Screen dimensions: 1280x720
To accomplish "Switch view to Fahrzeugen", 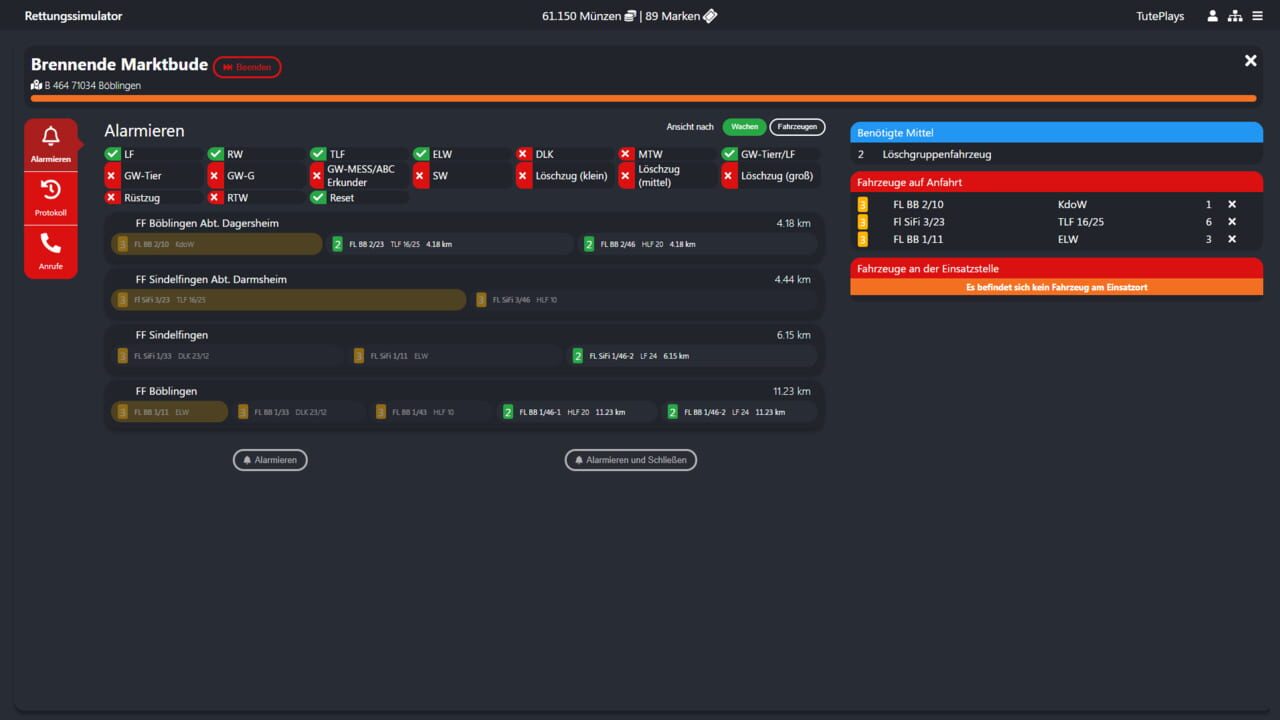I will click(797, 127).
